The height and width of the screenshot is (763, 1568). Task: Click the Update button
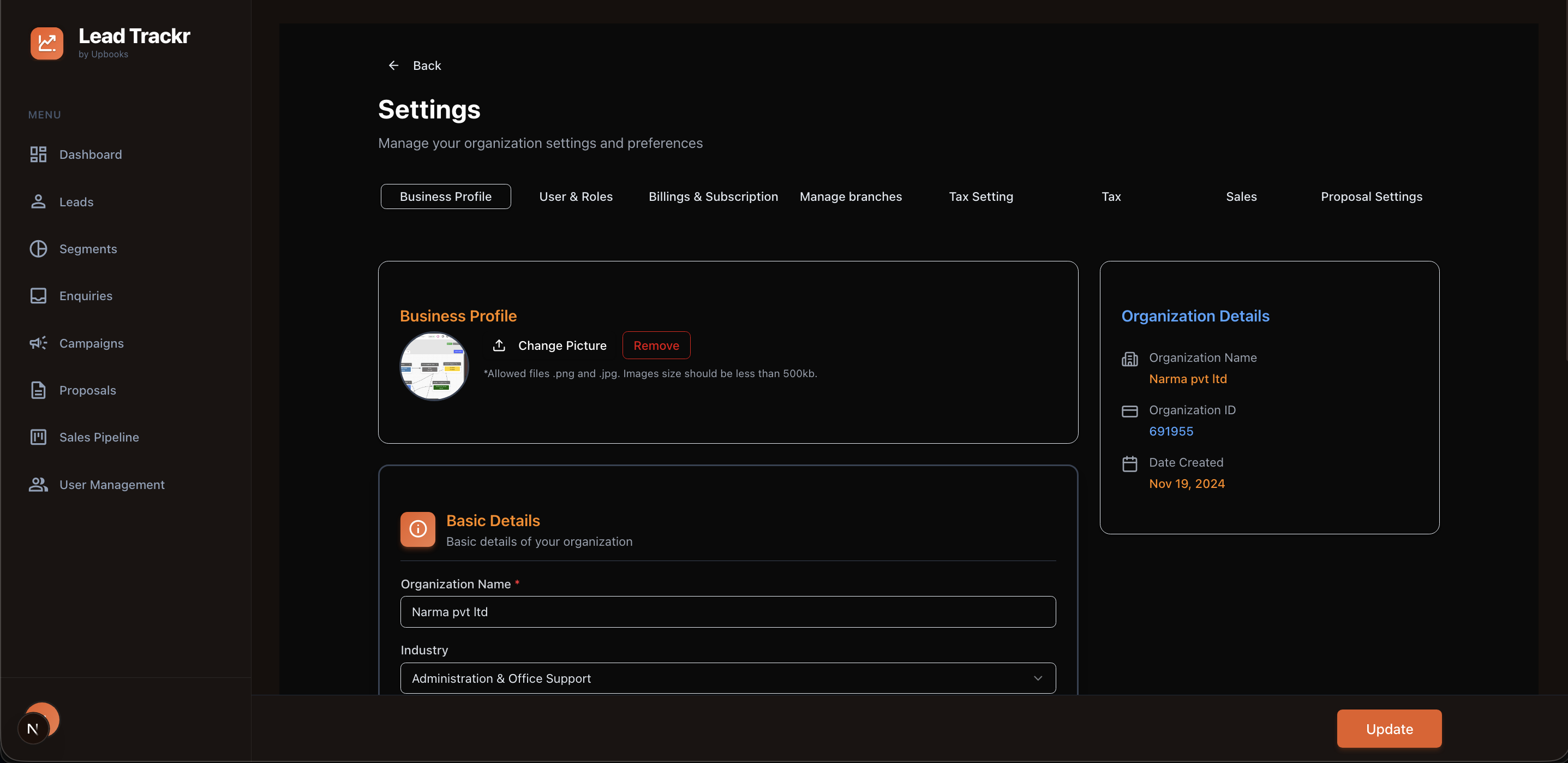pos(1389,728)
